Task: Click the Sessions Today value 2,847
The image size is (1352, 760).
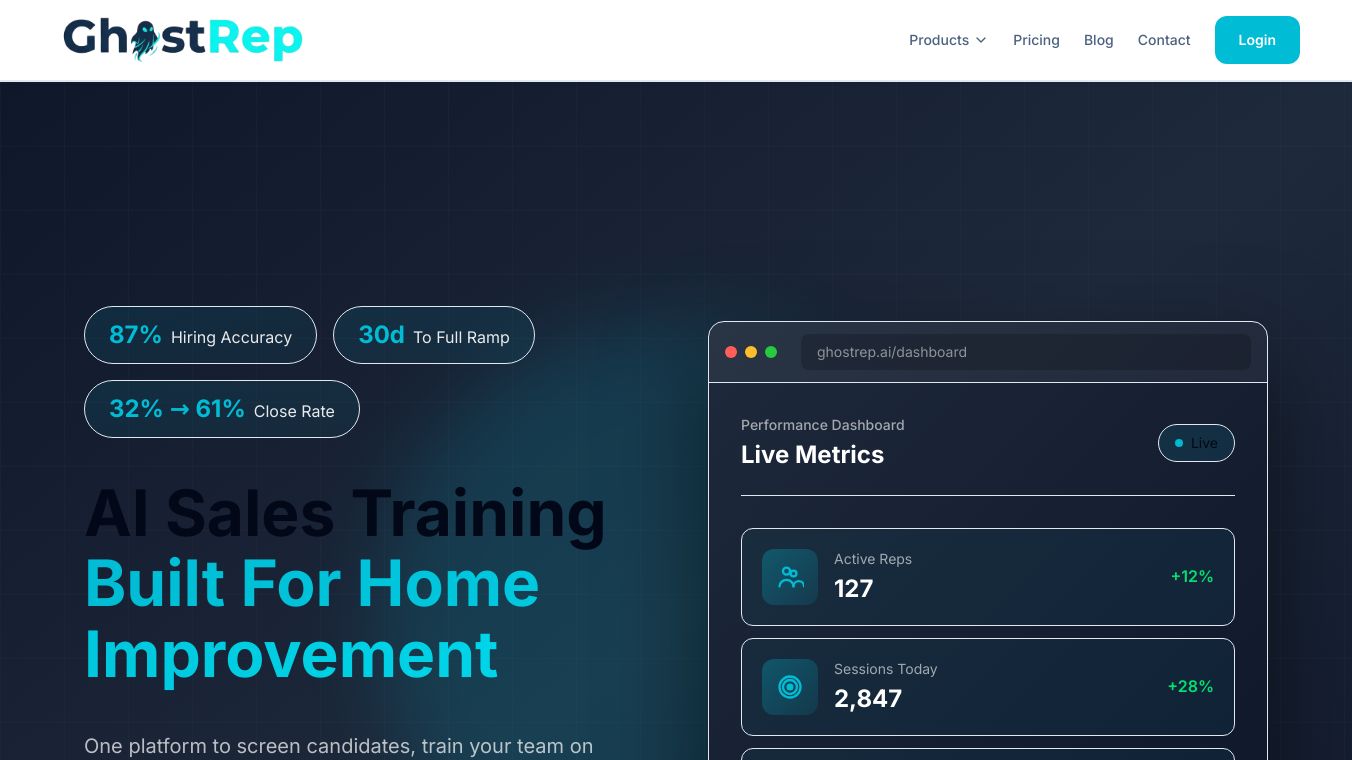Action: [x=868, y=699]
